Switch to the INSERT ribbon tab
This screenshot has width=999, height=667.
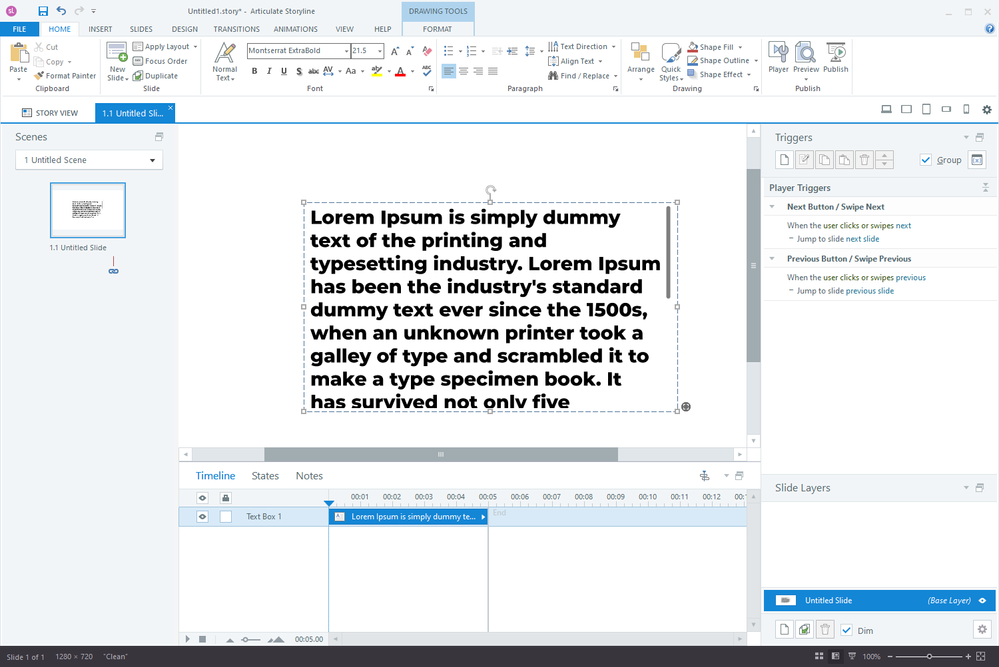click(x=100, y=29)
